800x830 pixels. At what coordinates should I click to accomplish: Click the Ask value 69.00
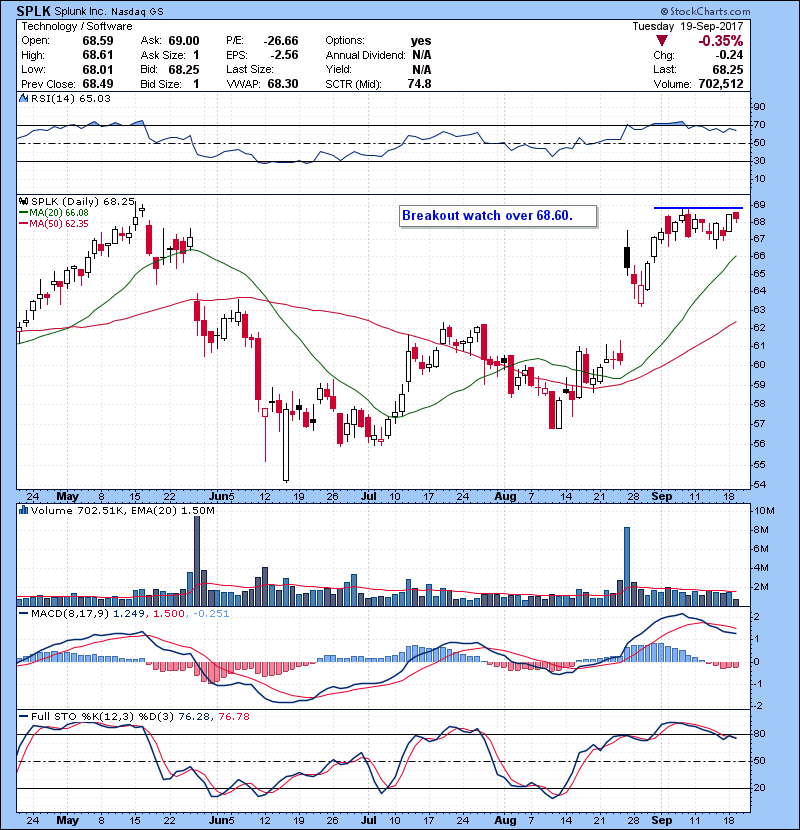(x=184, y=41)
